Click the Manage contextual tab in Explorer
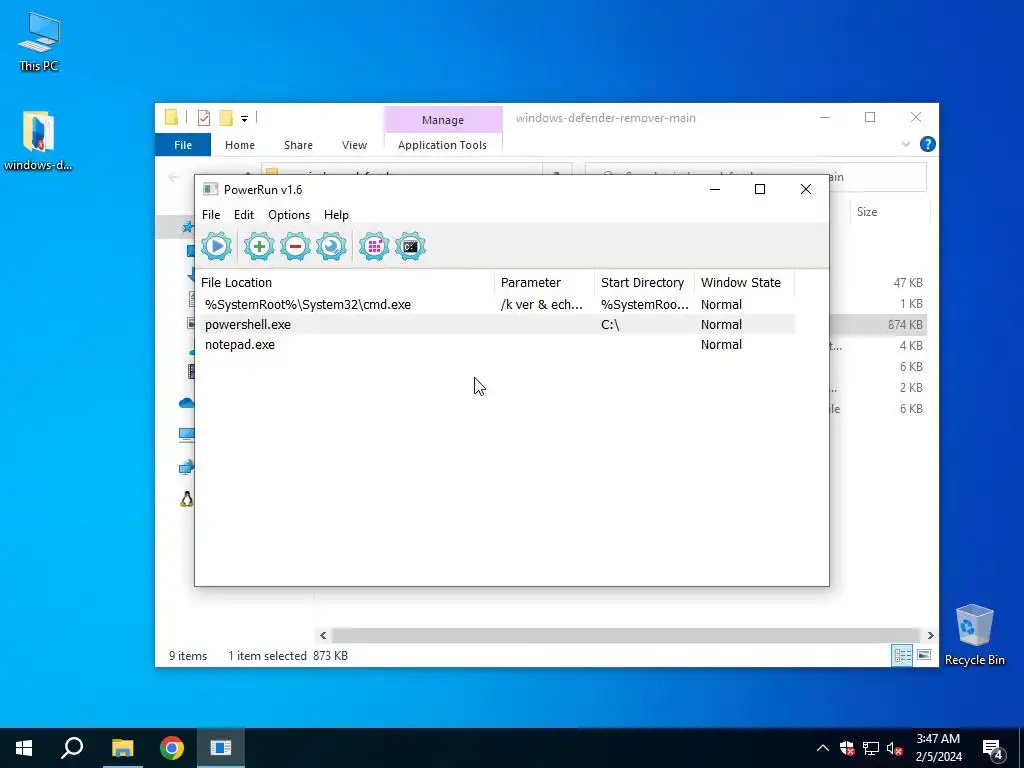1024x768 pixels. [x=443, y=120]
